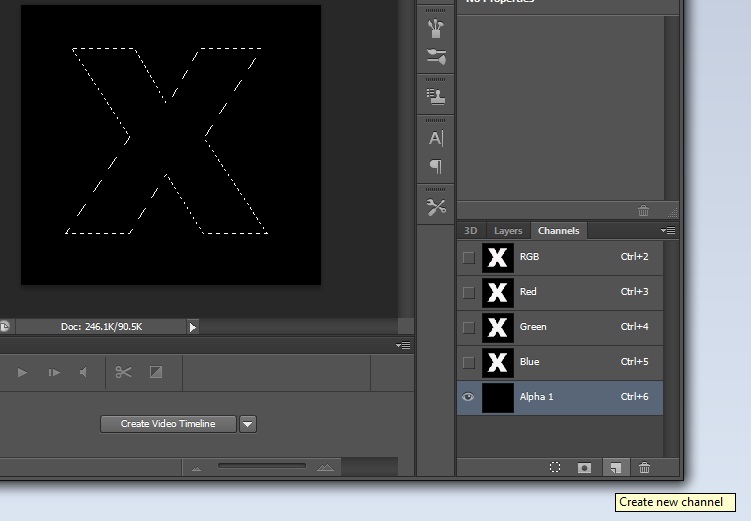This screenshot has width=751, height=521.
Task: Mute audio playback in timeline
Action: click(83, 372)
